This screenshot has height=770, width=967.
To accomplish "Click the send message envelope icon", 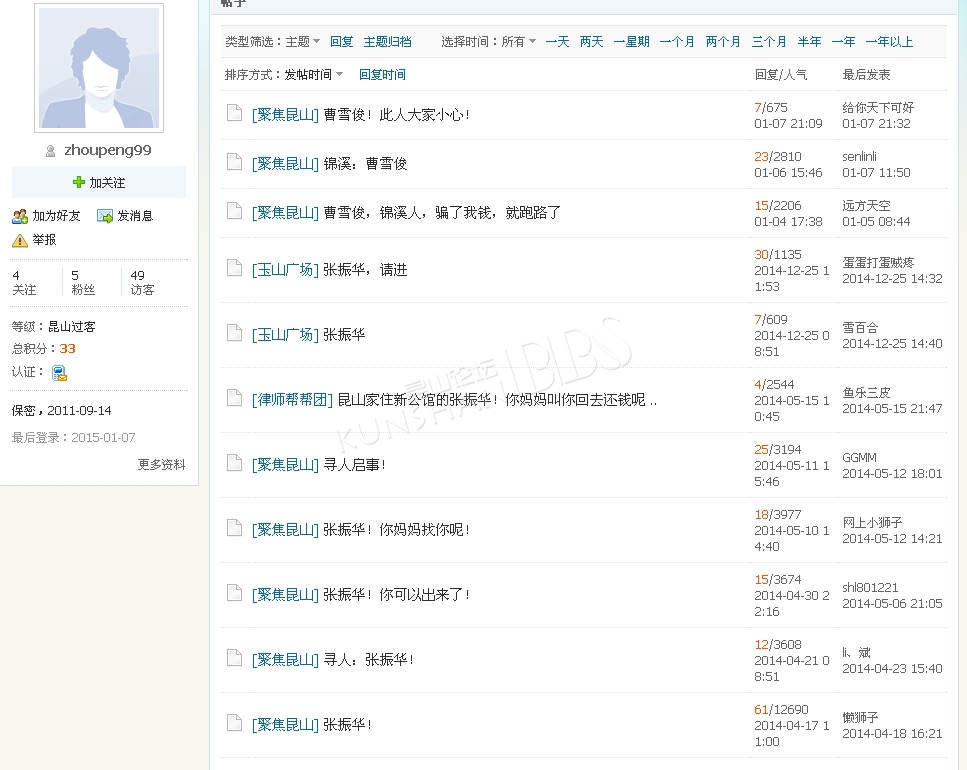I will 105,216.
